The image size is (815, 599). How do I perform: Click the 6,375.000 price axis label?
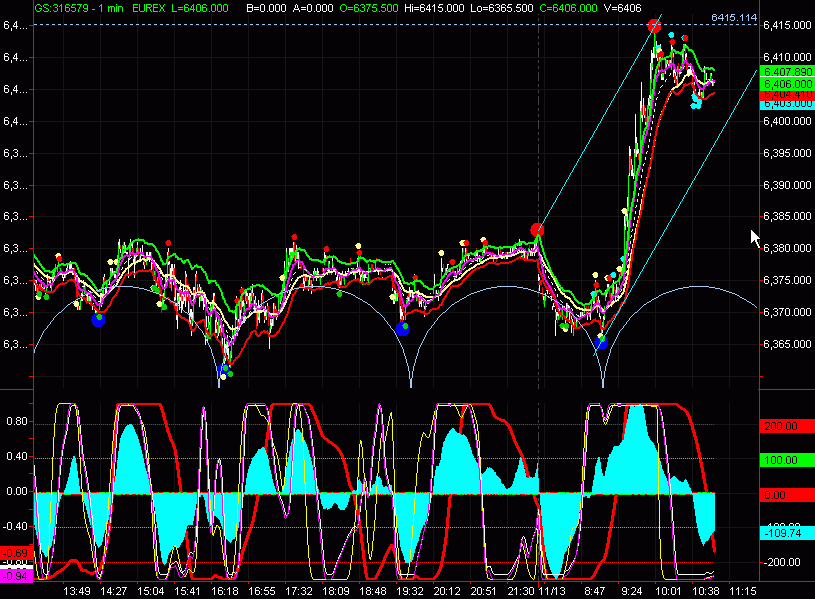pos(787,280)
